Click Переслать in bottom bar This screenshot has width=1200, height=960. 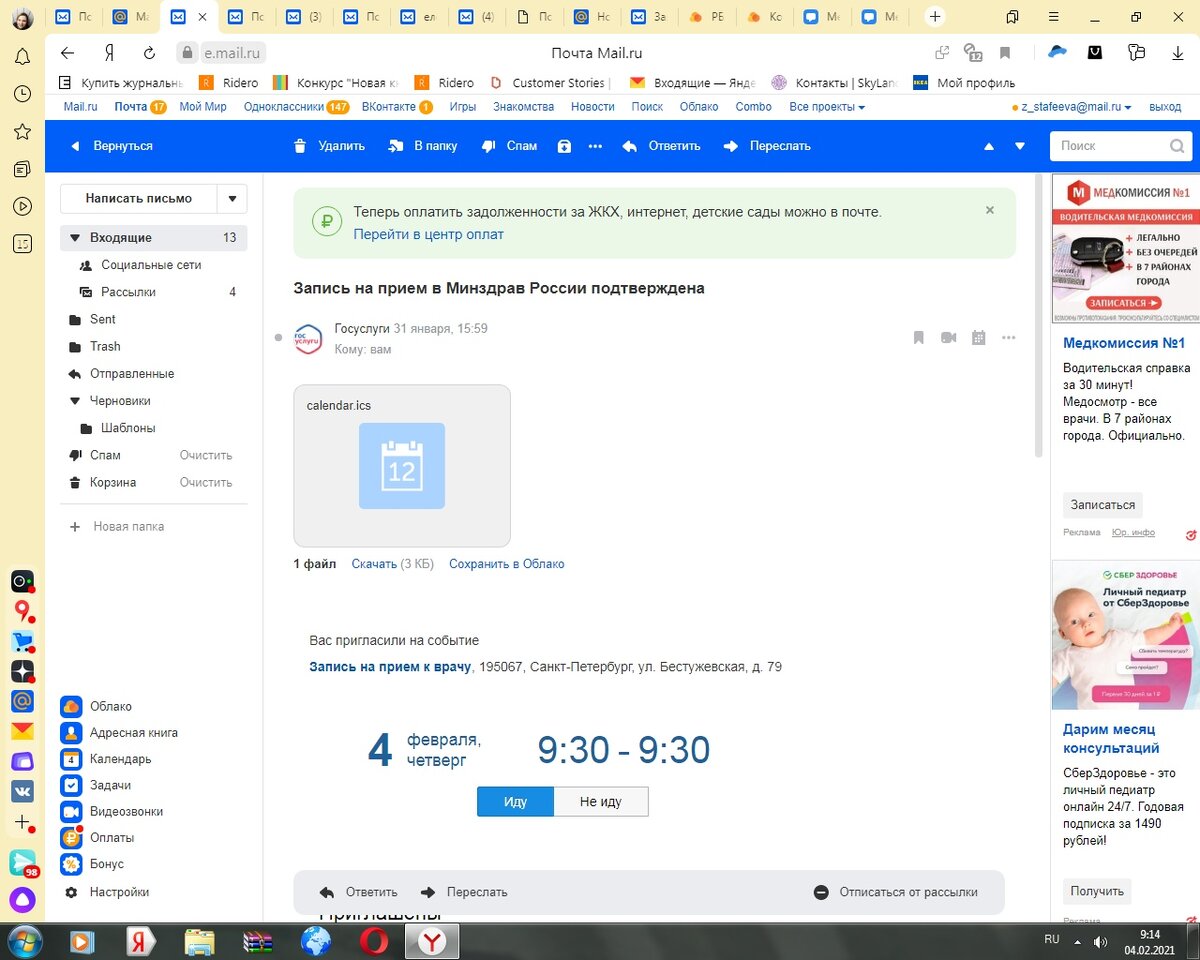pos(464,892)
